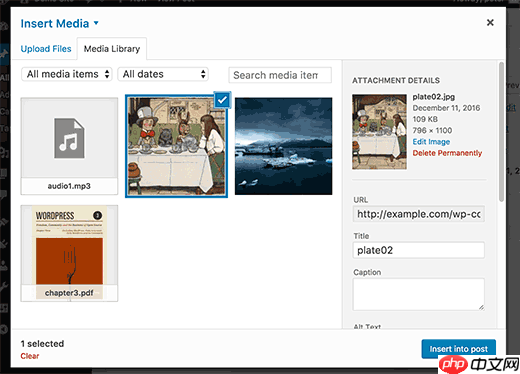Open the All dates filter dropdown
The width and height of the screenshot is (520, 374).
163,74
